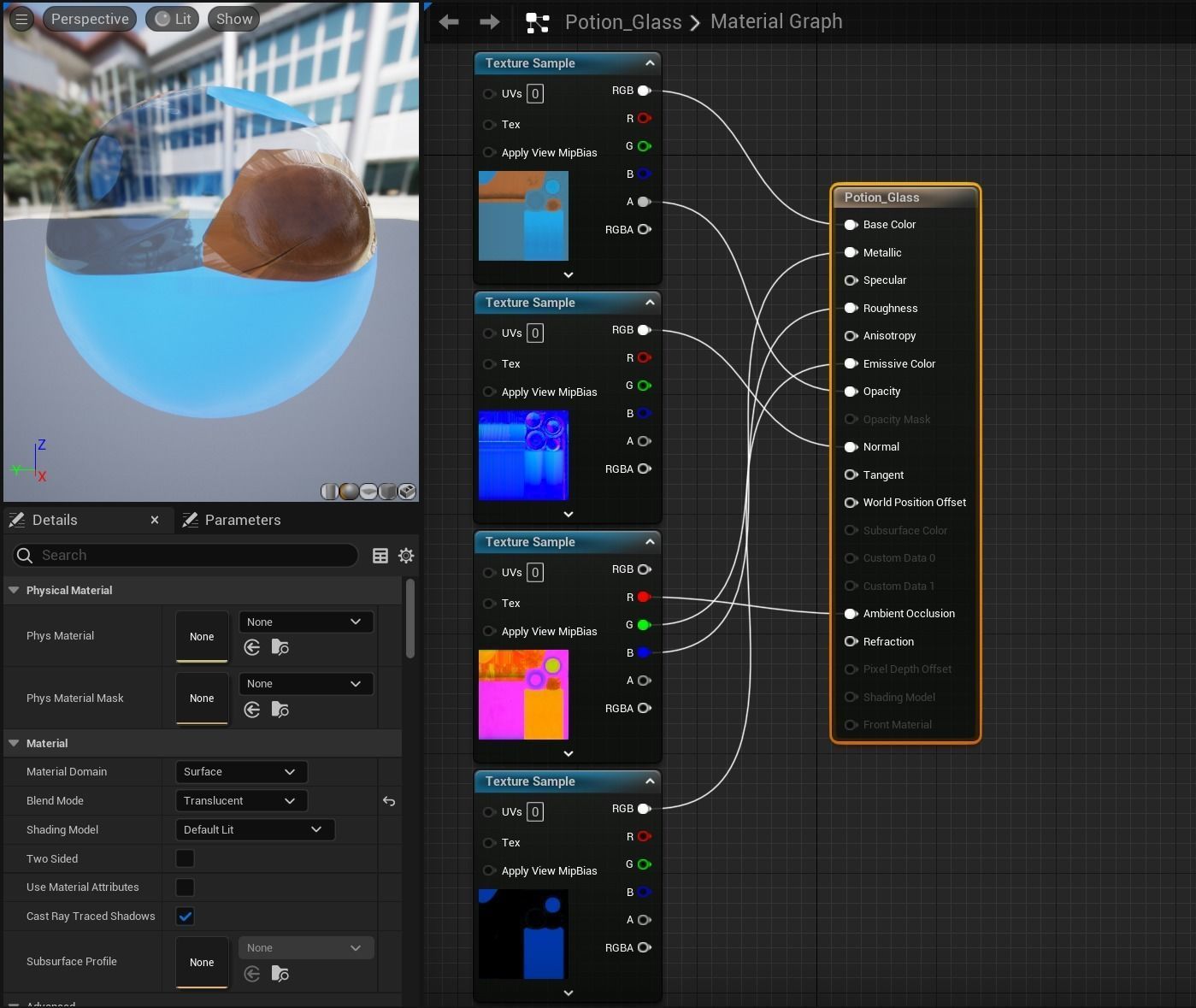Viewport: 1196px width, 1008px height.
Task: Enable the Two Sided checkbox
Action: point(185,858)
